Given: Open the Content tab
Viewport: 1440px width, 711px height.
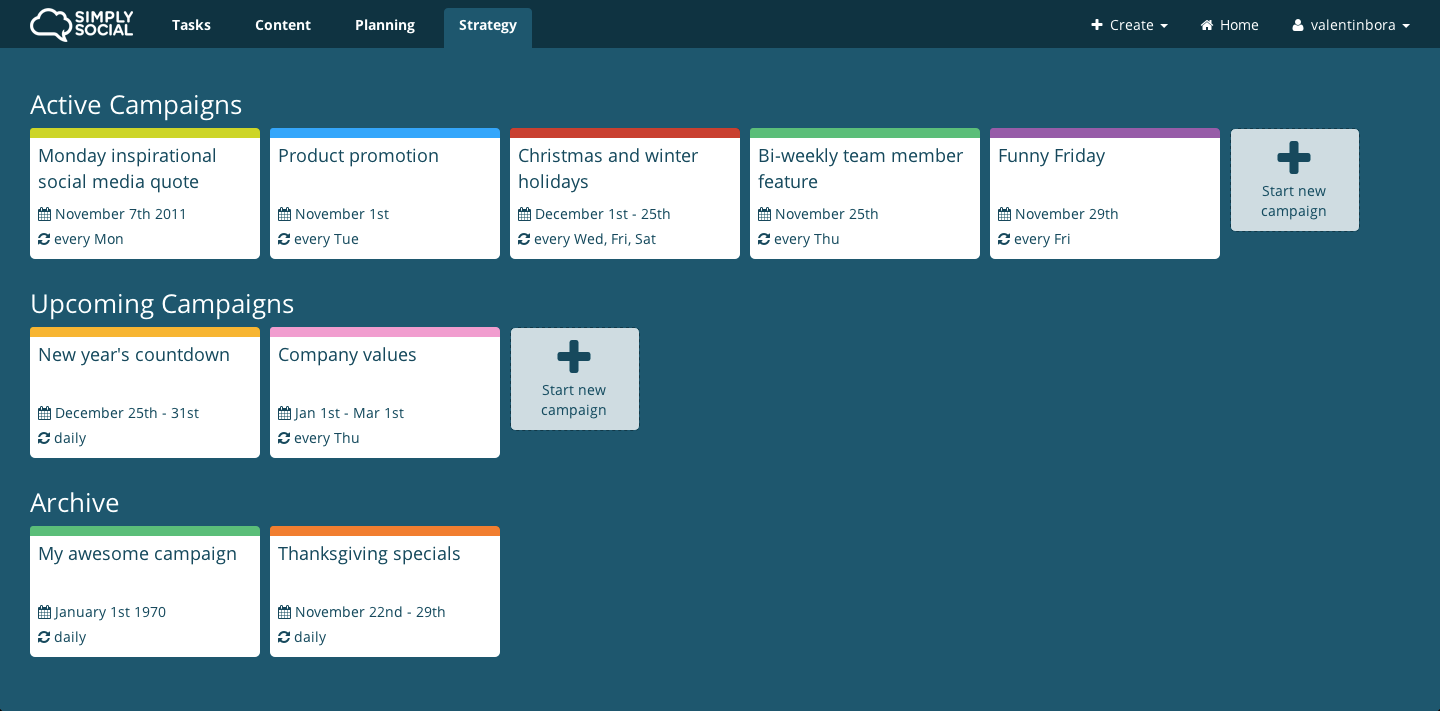Looking at the screenshot, I should point(283,25).
